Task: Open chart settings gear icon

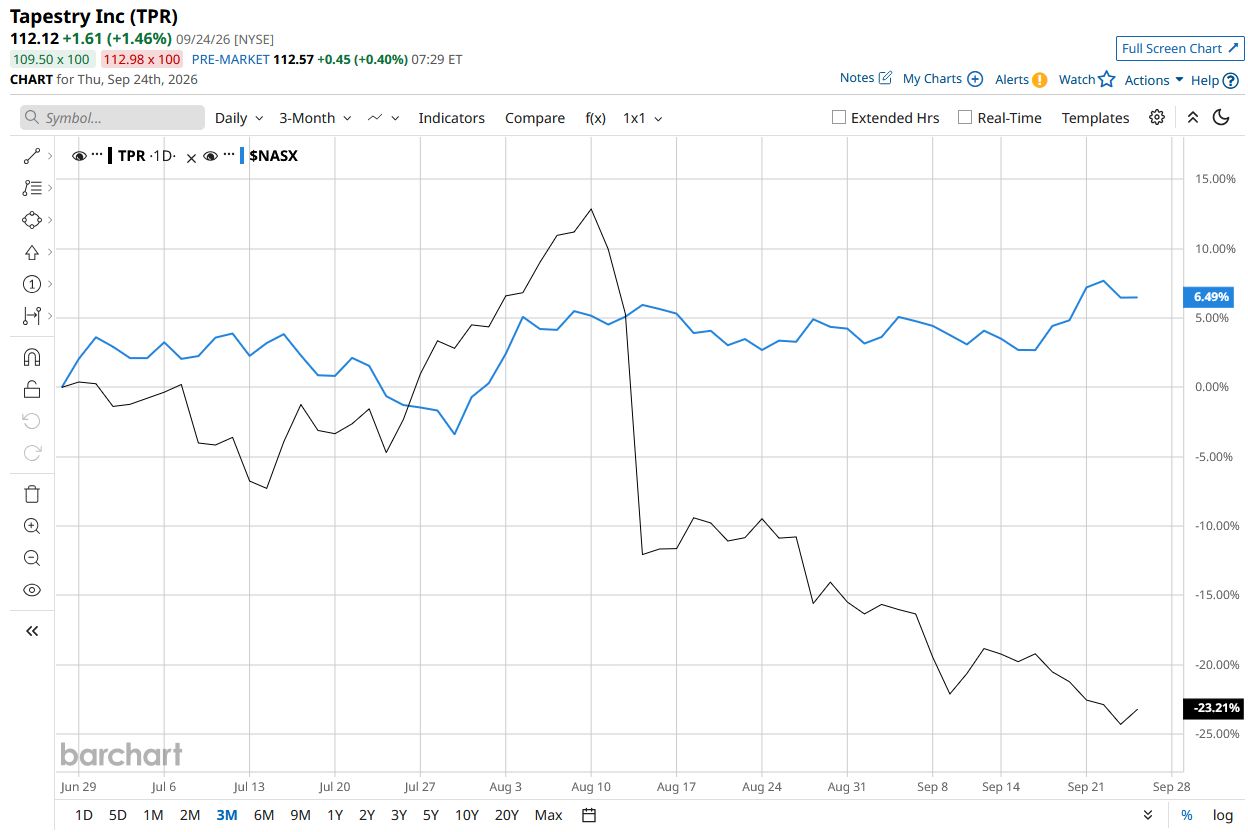Action: pos(1157,117)
